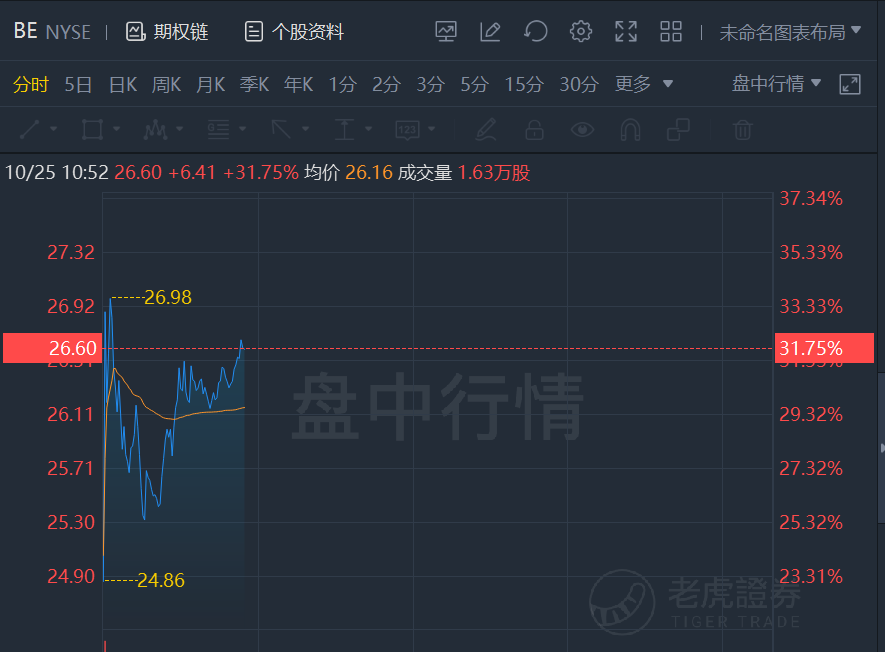Open chart settings with the gear icon
Screen dimensions: 885x652
pos(581,31)
